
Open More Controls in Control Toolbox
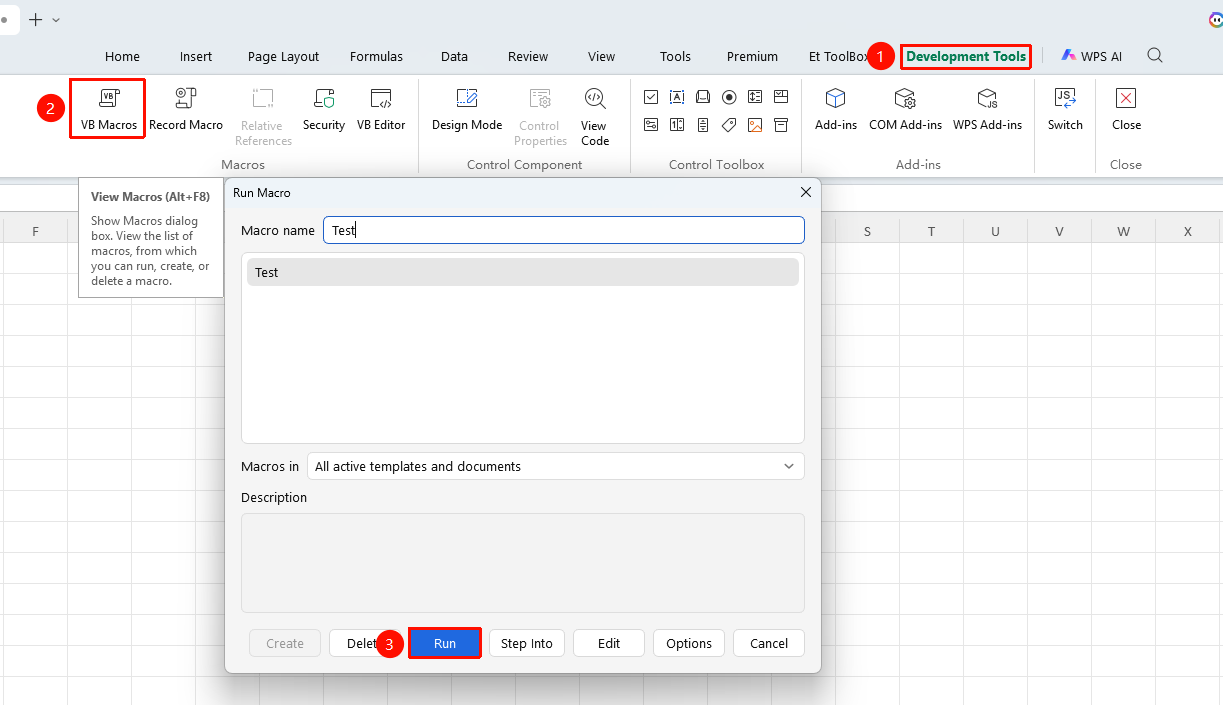781,125
